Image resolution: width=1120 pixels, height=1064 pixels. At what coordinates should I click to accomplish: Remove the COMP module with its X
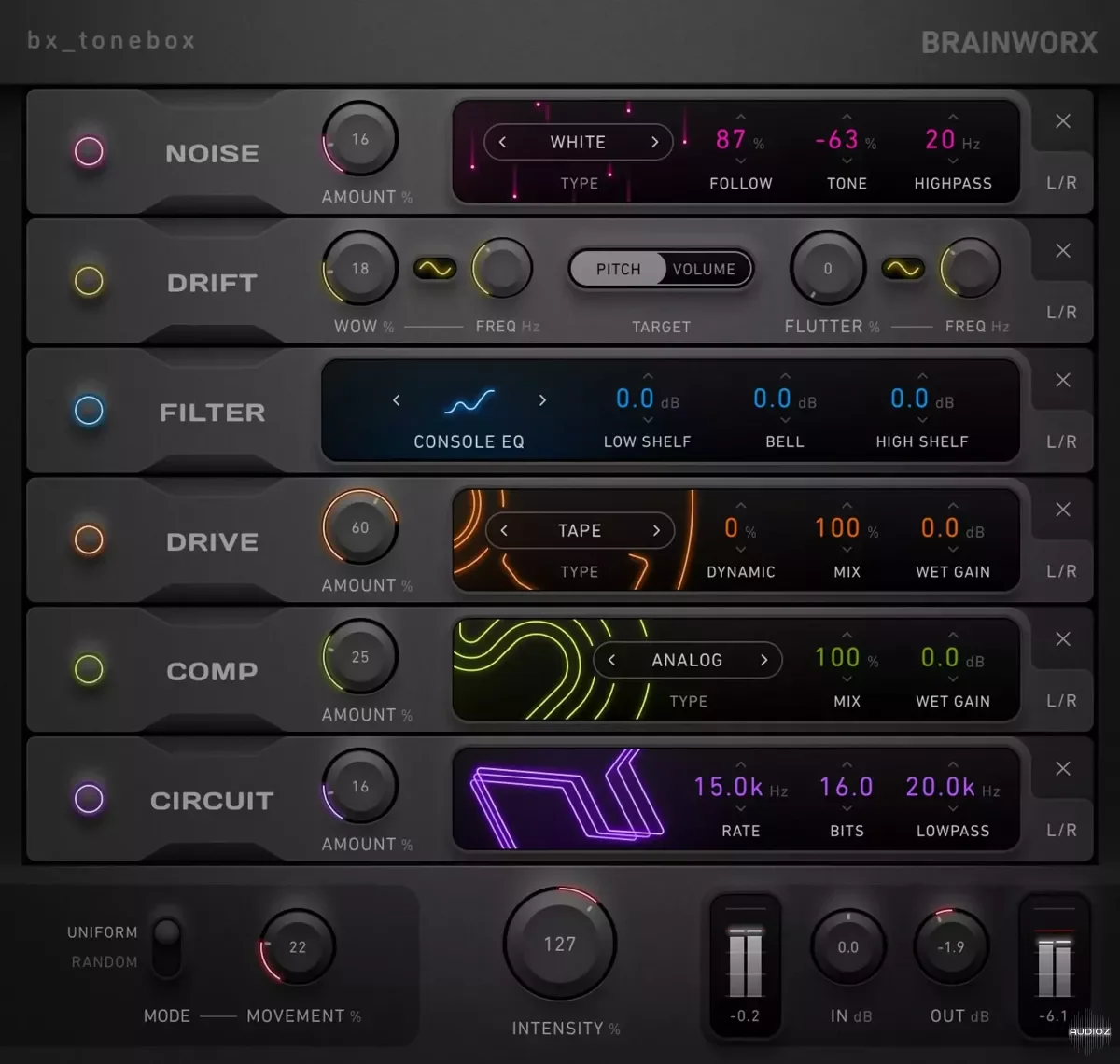tap(1062, 639)
